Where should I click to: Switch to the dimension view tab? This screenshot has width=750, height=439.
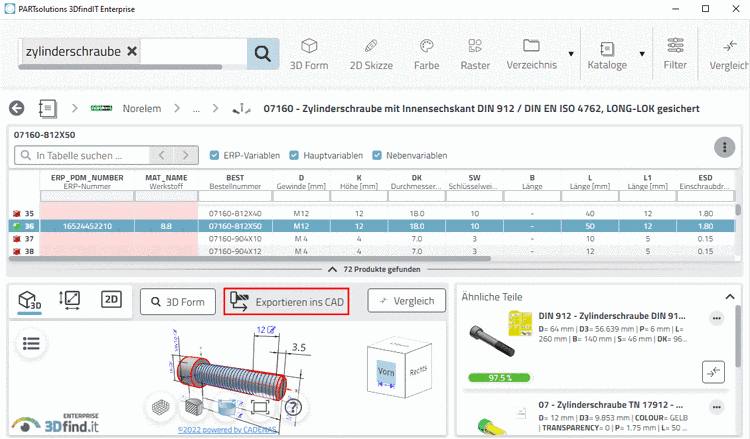pos(70,300)
